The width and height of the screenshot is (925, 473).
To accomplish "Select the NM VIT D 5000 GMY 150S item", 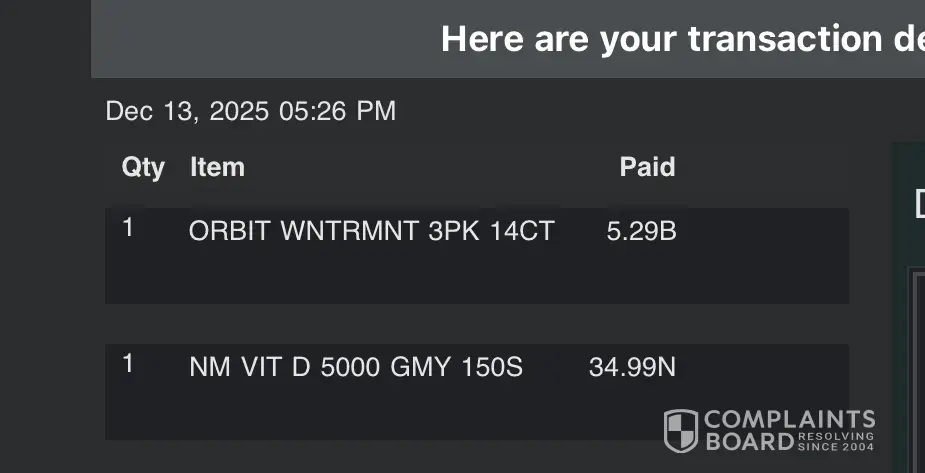I will pyautogui.click(x=356, y=367).
